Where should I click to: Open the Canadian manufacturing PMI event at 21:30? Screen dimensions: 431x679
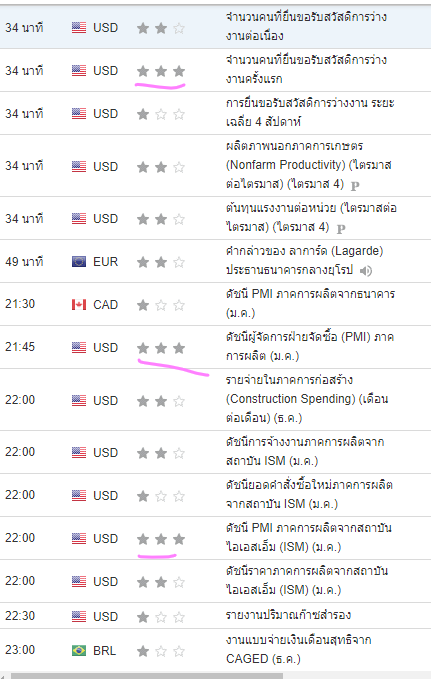310,303
